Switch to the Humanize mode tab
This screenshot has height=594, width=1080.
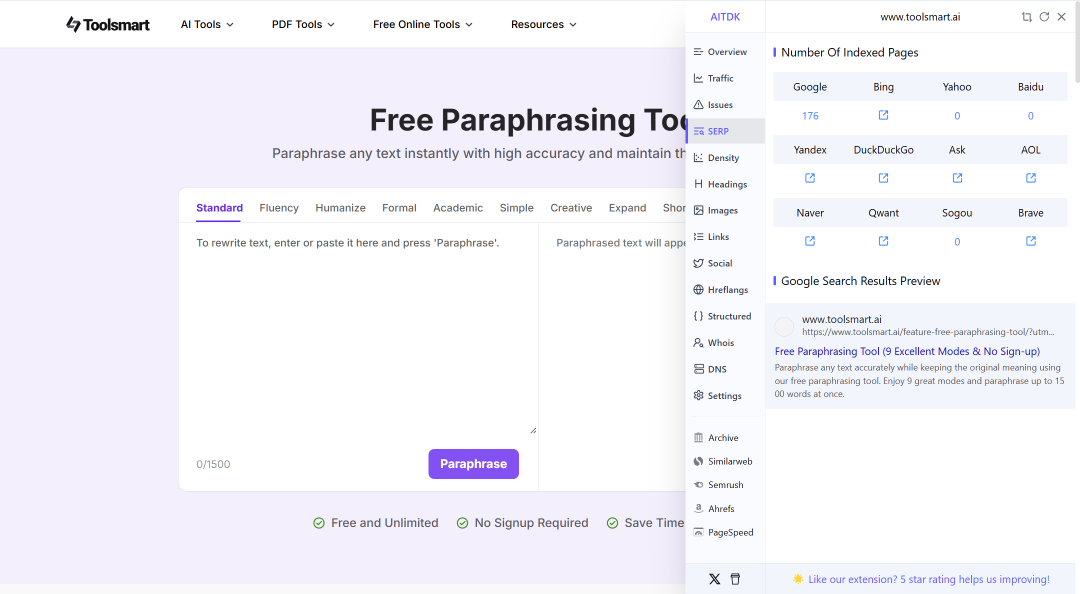tap(340, 207)
